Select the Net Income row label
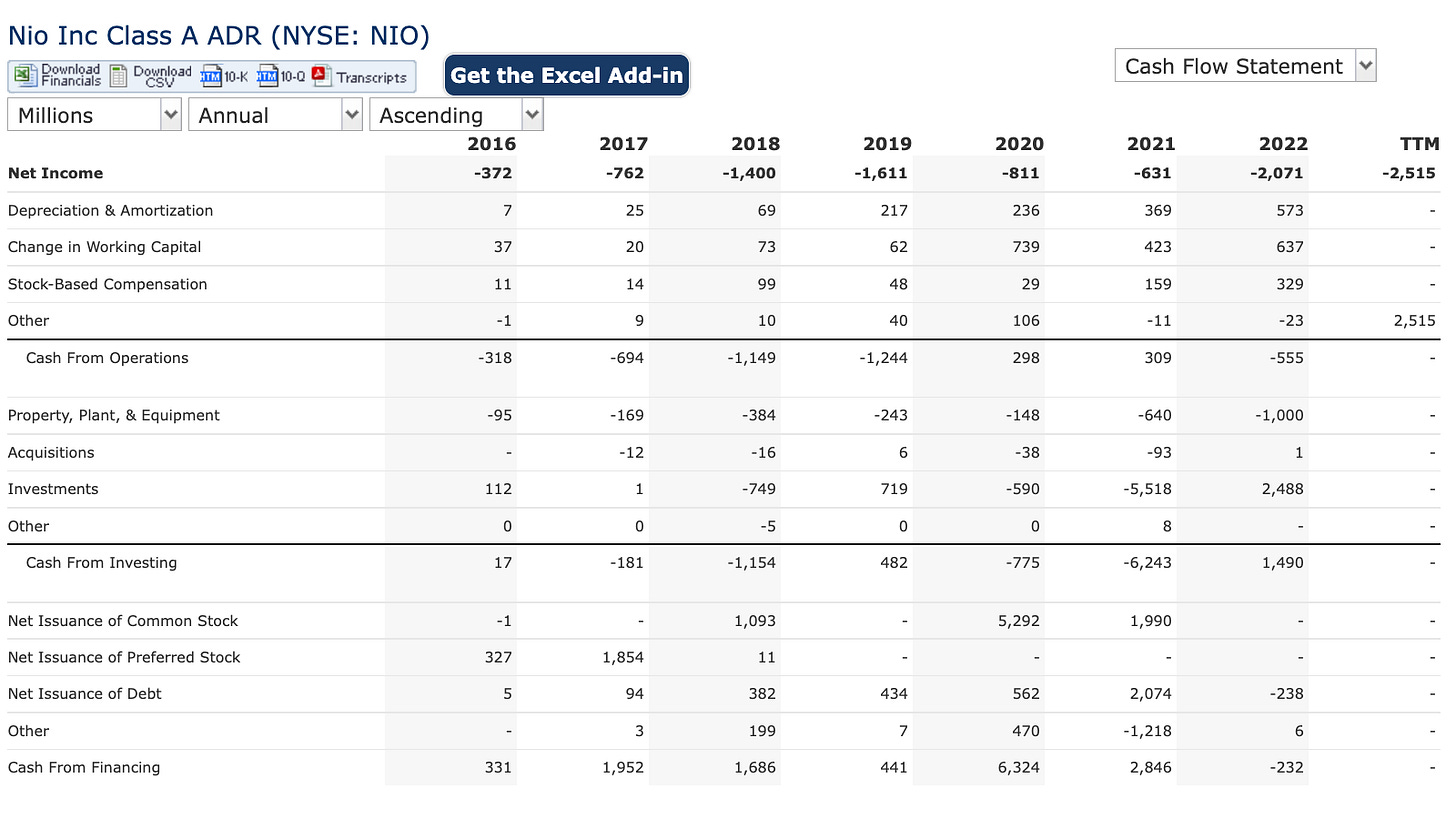1456x819 pixels. pos(55,173)
